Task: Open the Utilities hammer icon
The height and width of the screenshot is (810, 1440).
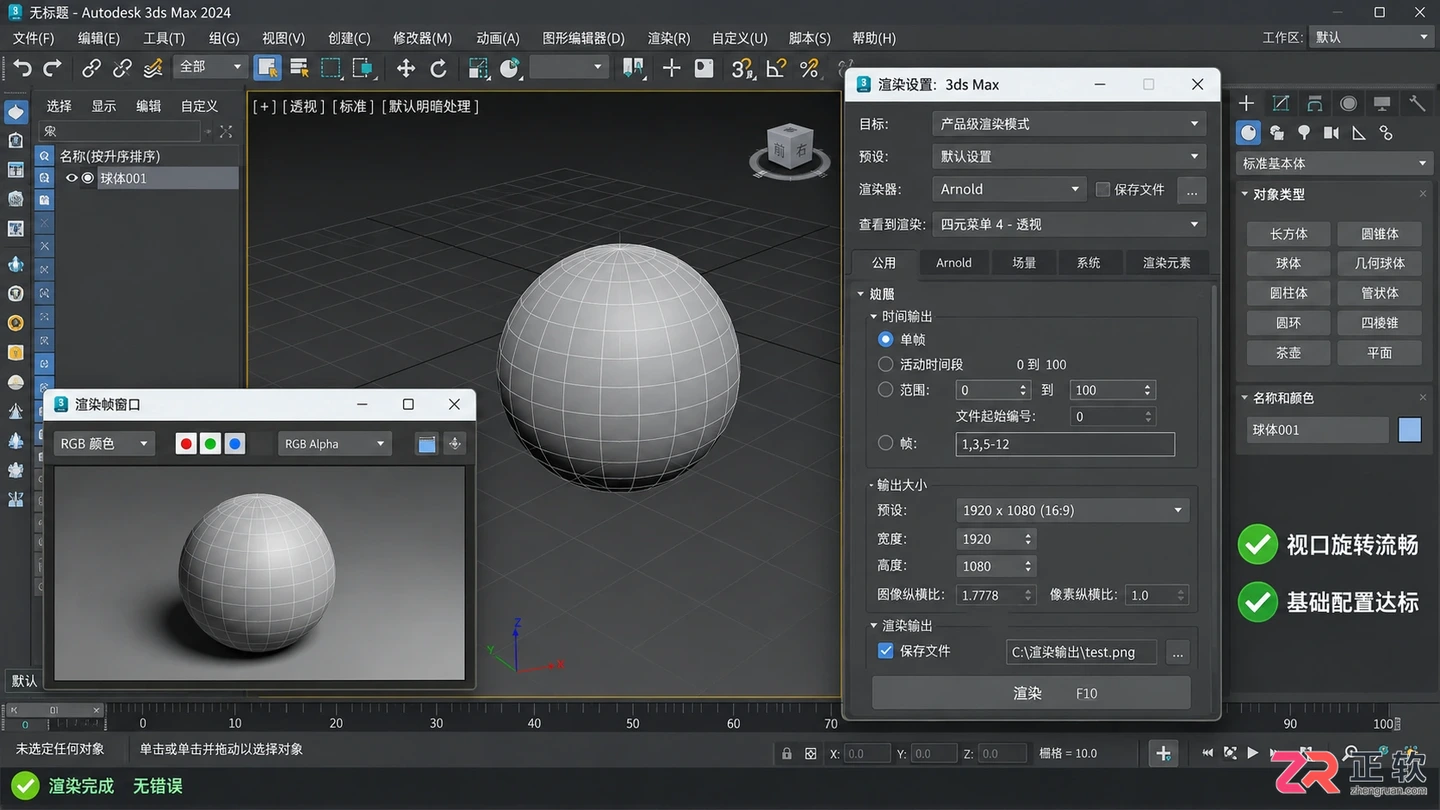Action: (x=1417, y=103)
